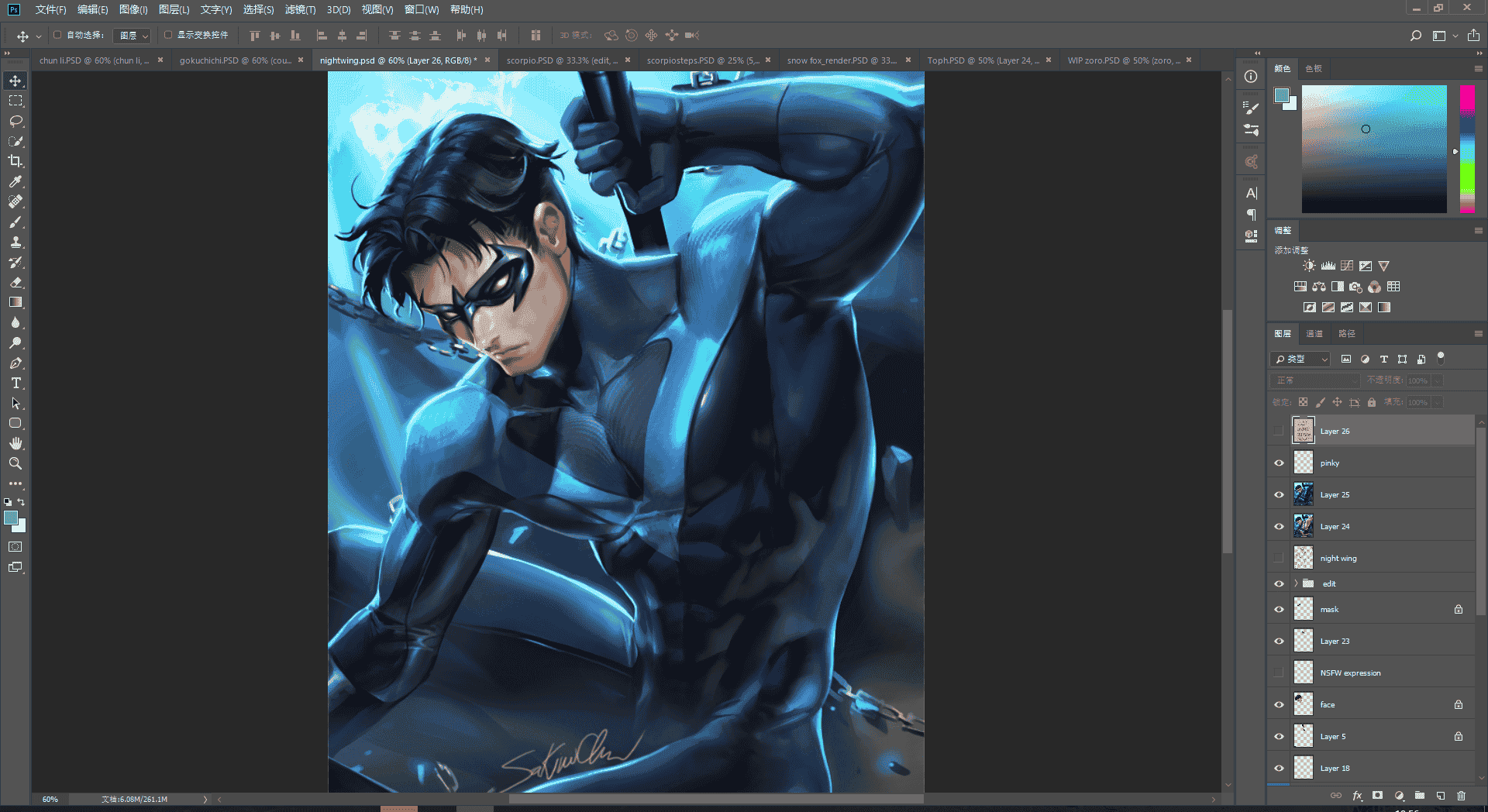Select the Layer 25 thumbnail

tap(1304, 494)
